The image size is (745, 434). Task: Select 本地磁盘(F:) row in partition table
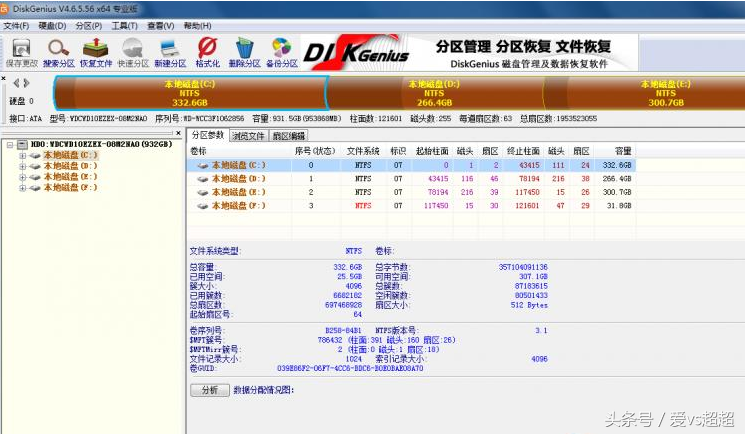coord(411,206)
